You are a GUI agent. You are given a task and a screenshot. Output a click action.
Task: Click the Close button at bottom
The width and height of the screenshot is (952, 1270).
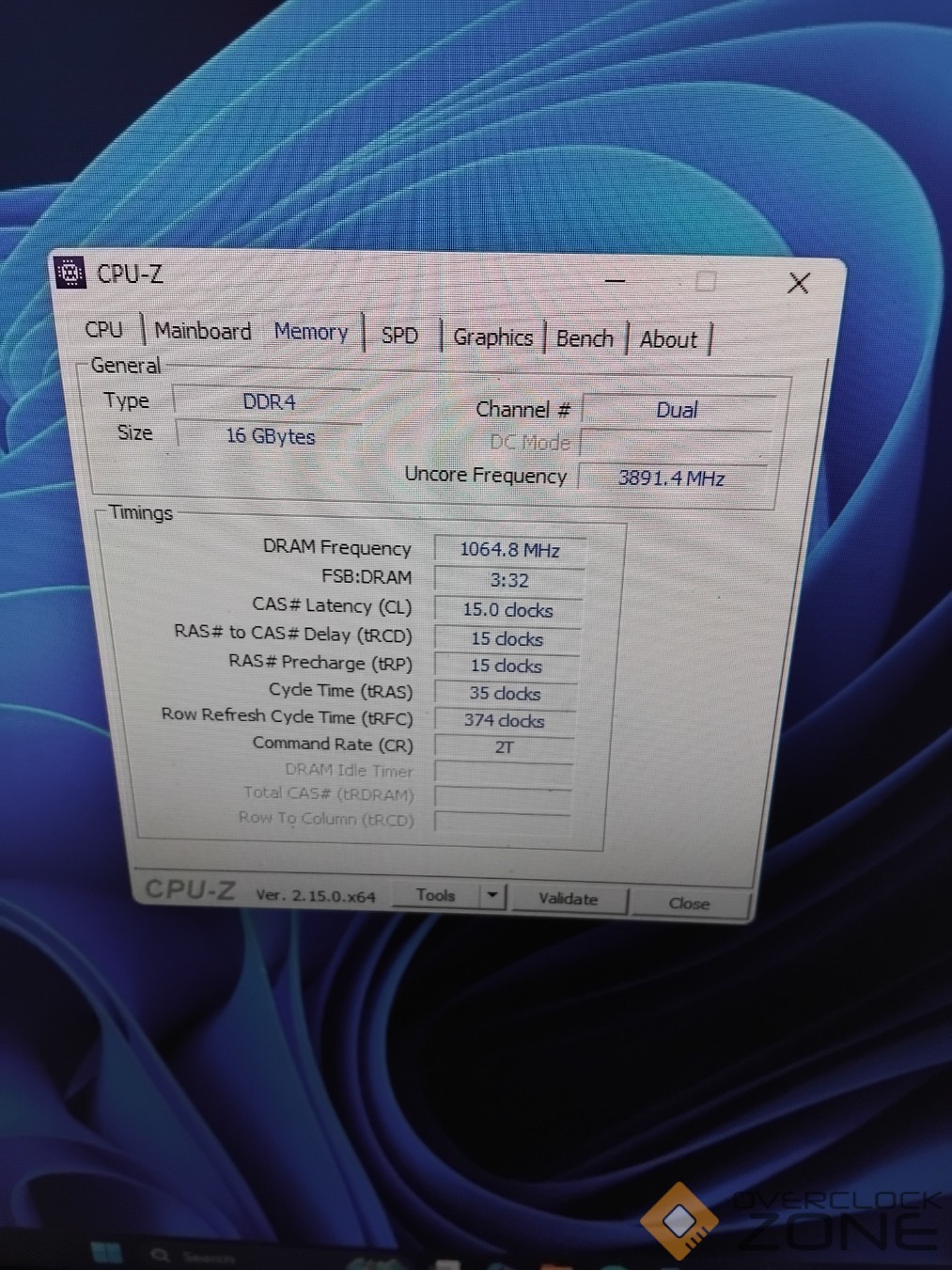pyautogui.click(x=689, y=902)
